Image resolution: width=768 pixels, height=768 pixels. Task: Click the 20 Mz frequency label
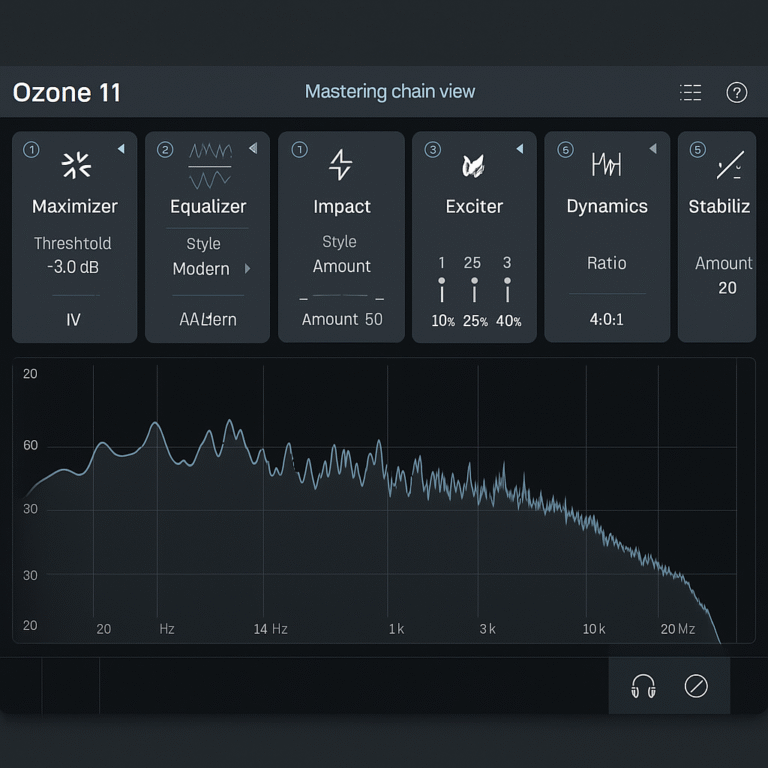[677, 628]
